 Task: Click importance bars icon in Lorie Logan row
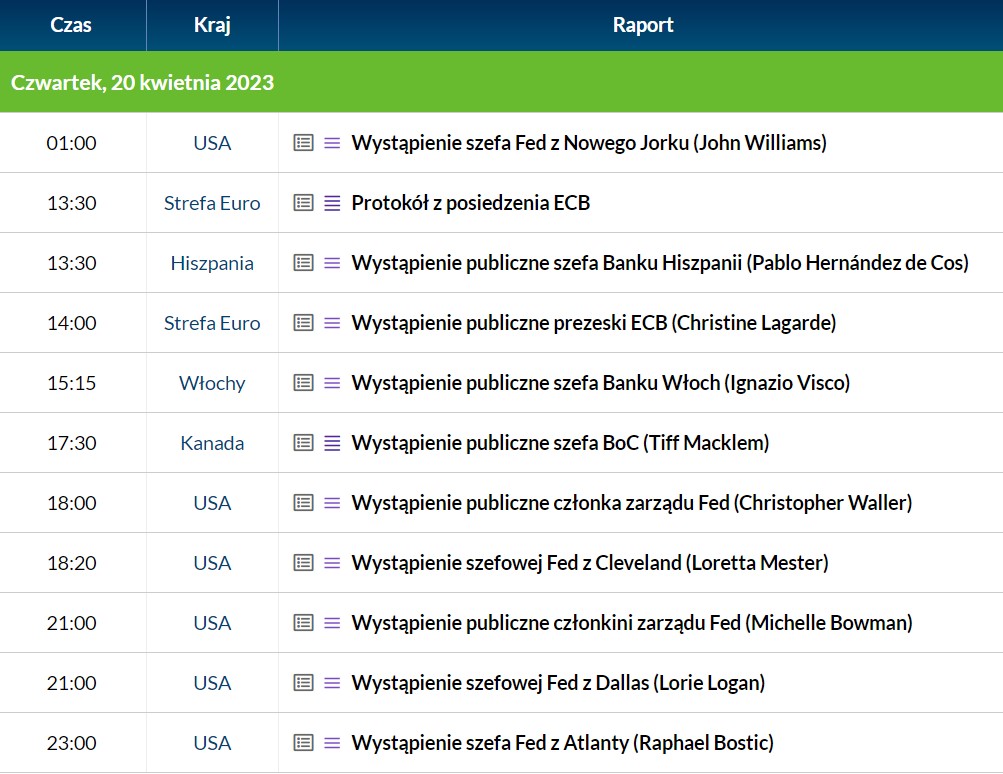point(332,683)
